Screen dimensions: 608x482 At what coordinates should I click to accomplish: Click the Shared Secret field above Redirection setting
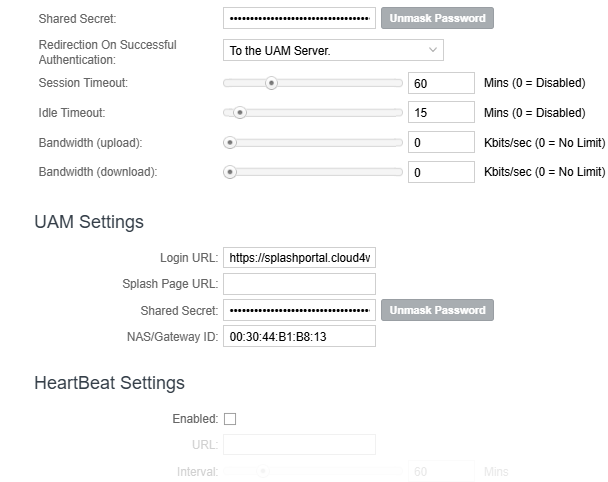pos(299,18)
